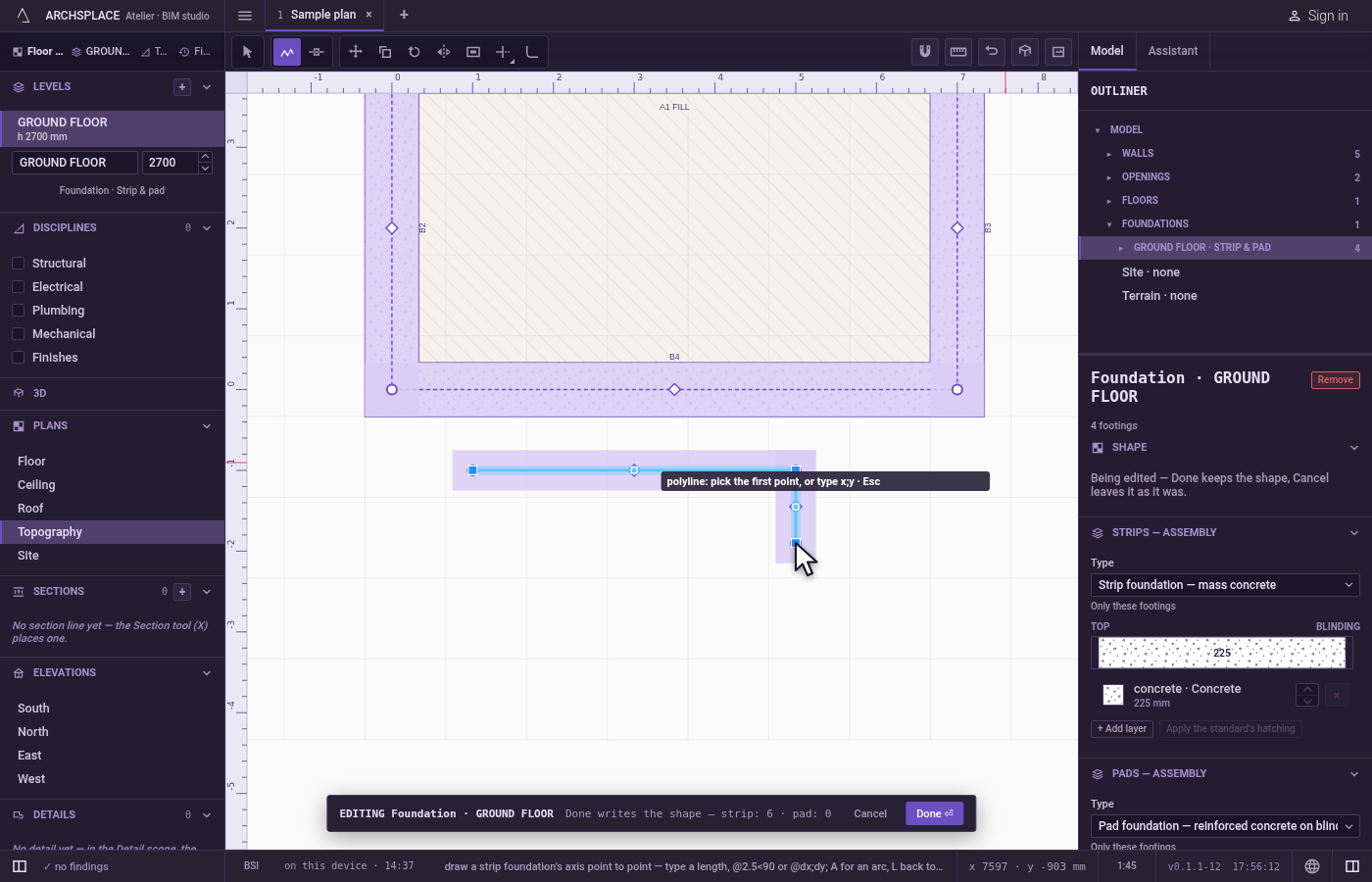Cancel the foundation shape editing
Image resolution: width=1372 pixels, height=882 pixels.
(870, 813)
